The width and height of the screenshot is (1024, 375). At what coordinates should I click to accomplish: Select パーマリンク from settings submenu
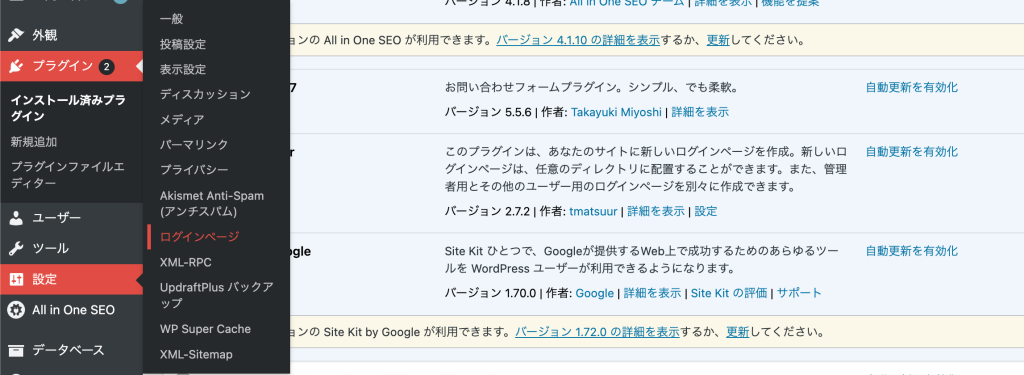pyautogui.click(x=194, y=144)
